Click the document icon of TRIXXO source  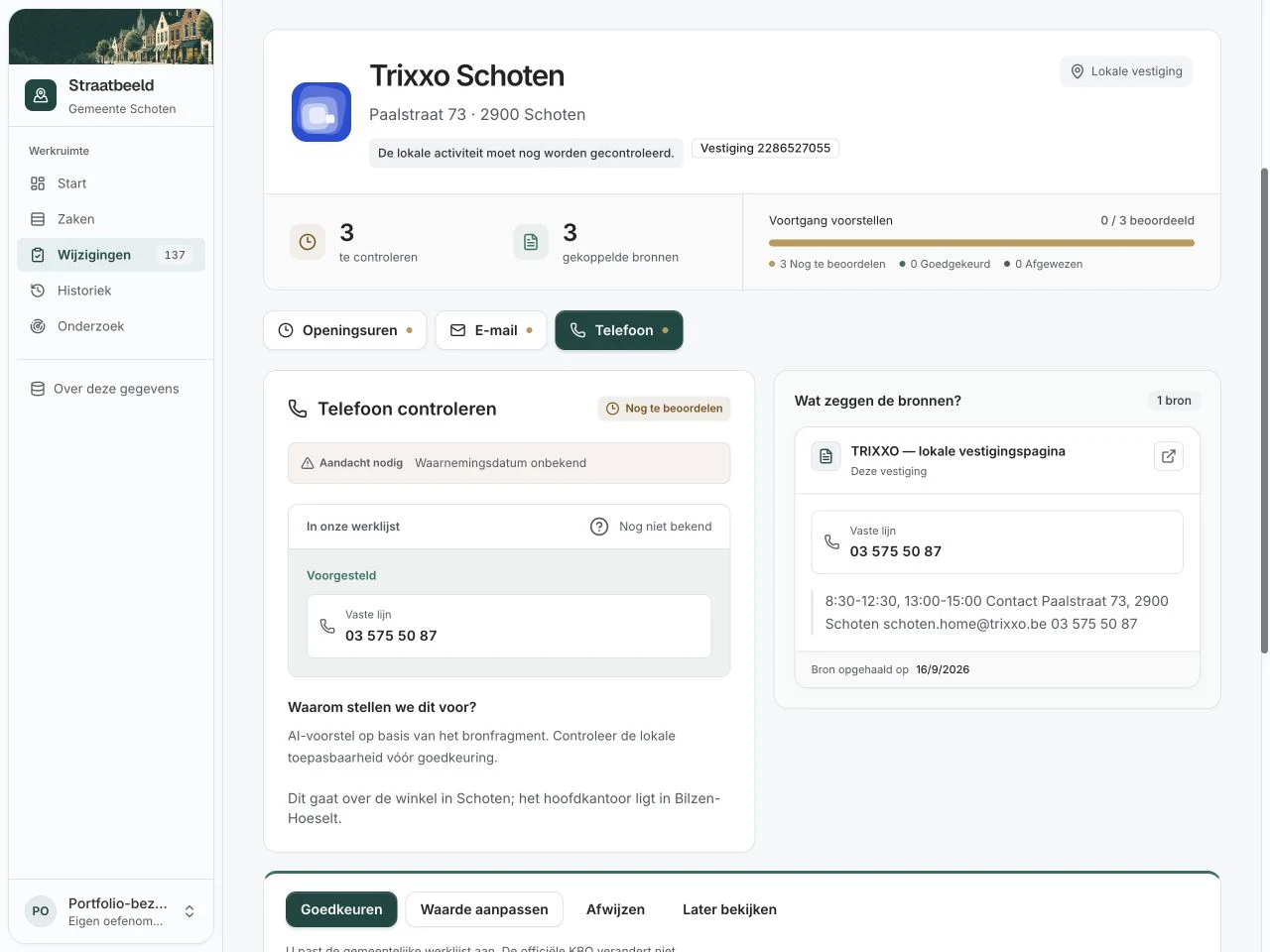tap(826, 456)
